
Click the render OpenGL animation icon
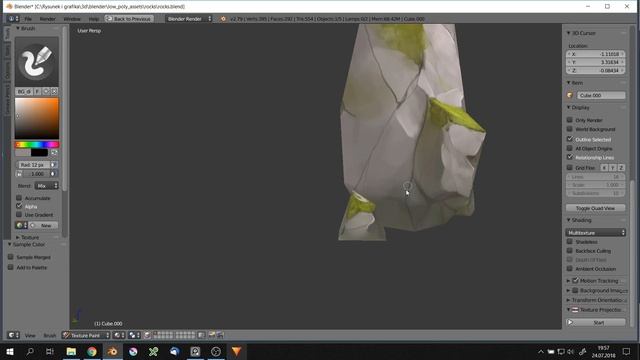[x=220, y=335]
